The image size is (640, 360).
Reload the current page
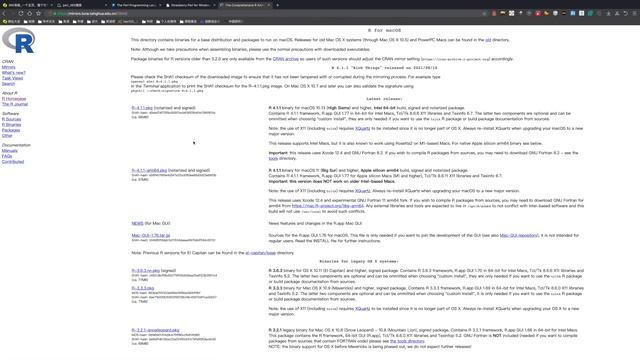coord(20,13)
